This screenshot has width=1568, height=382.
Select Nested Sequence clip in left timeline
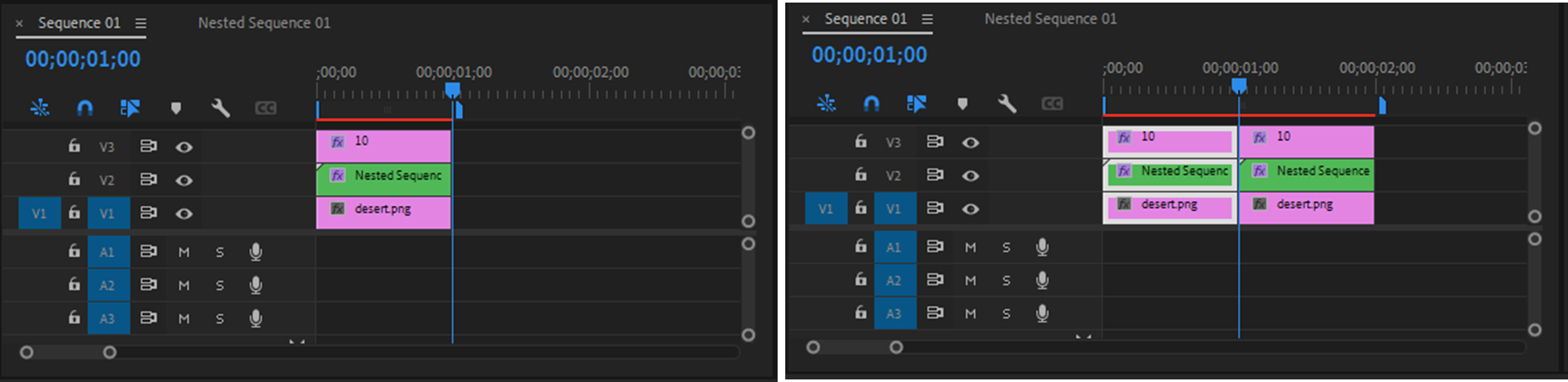(383, 179)
